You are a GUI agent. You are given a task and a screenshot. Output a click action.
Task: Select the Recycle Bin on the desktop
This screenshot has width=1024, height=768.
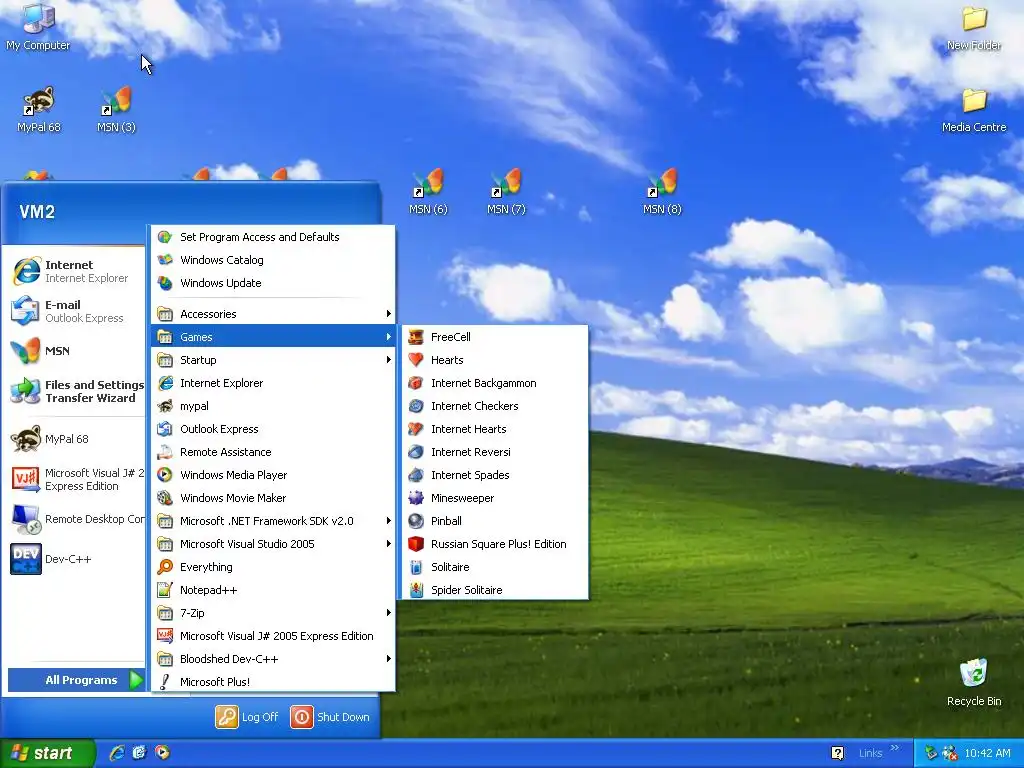click(x=974, y=682)
